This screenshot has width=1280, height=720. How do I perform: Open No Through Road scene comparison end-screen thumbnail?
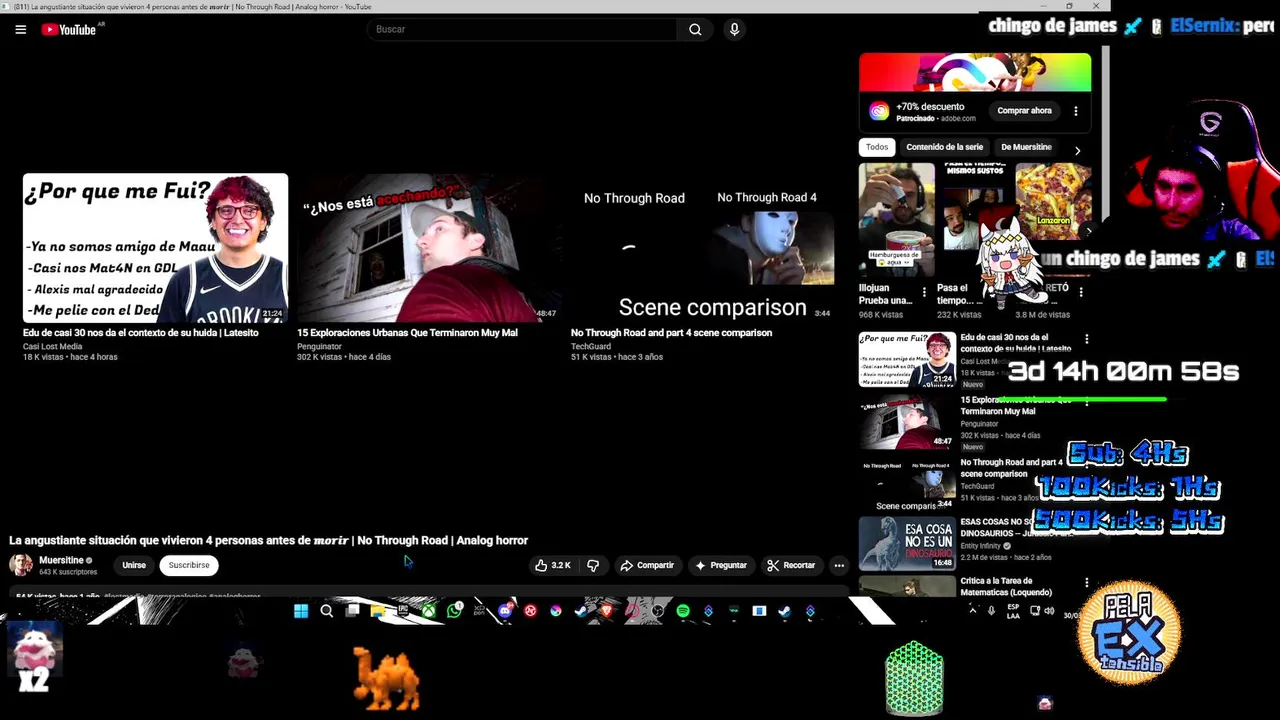pyautogui.click(x=703, y=248)
